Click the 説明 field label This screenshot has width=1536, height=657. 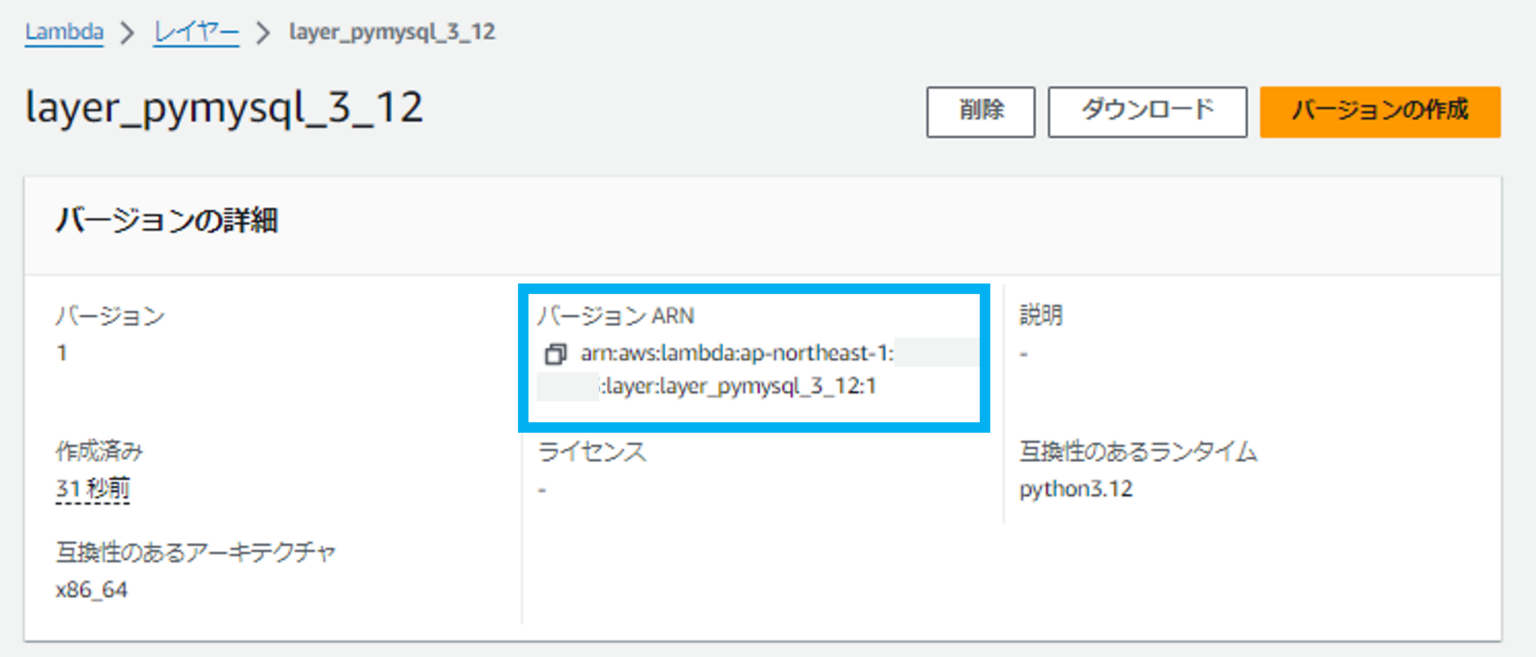click(x=1041, y=316)
